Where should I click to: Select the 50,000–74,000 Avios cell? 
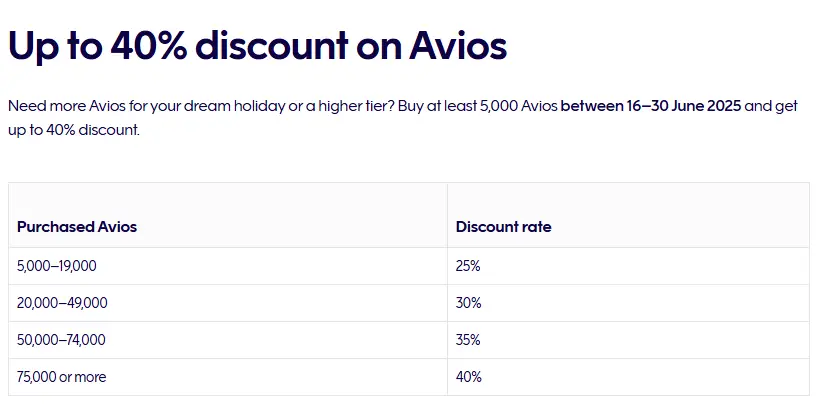(x=228, y=339)
